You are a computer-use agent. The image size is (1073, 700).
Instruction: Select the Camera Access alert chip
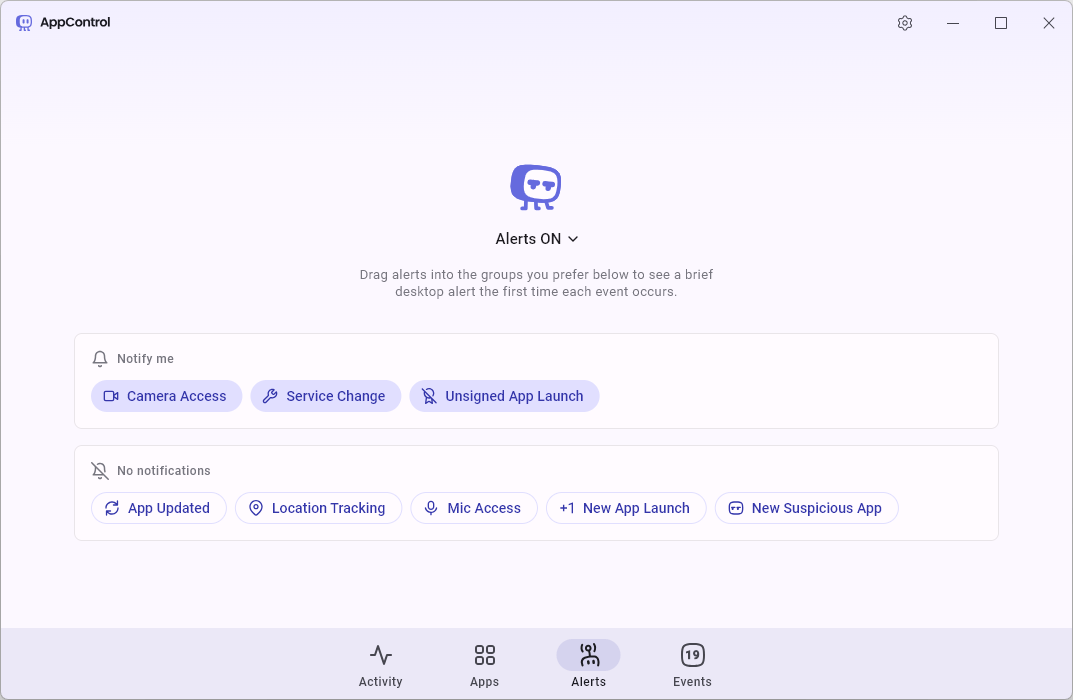coord(167,396)
